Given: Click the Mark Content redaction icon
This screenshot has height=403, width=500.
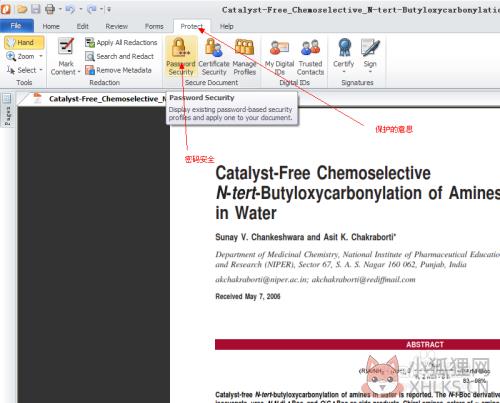Looking at the screenshot, I should coord(66,46).
